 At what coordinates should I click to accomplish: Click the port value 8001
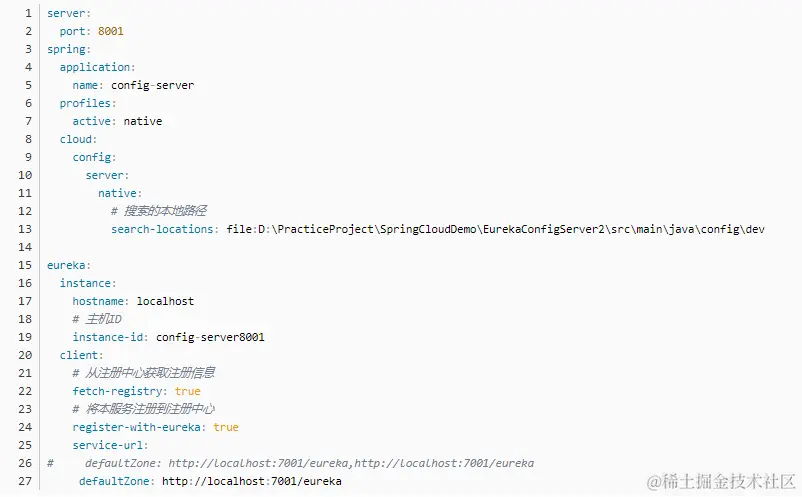pos(110,31)
